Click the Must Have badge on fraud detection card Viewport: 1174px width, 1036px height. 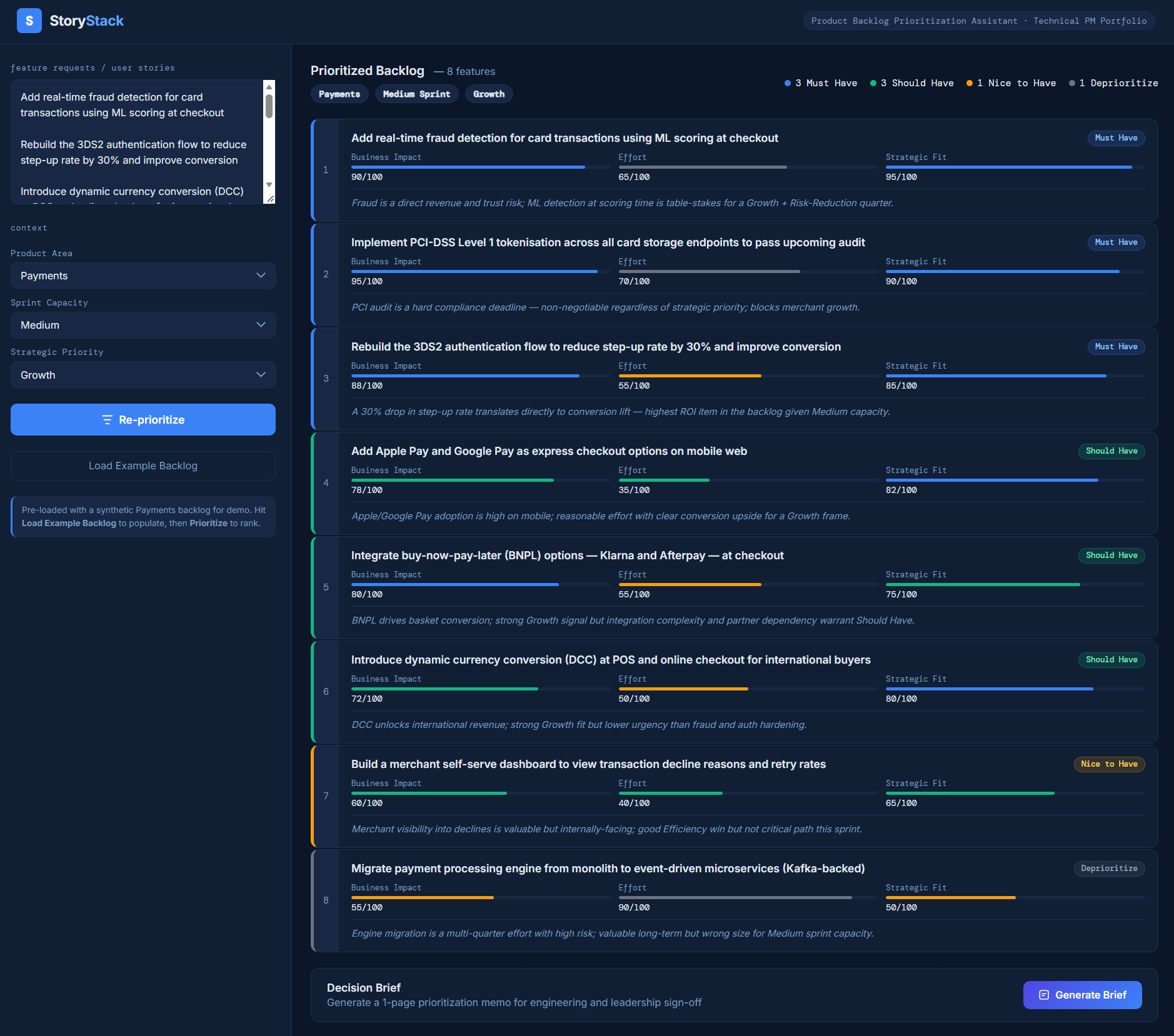(x=1116, y=138)
